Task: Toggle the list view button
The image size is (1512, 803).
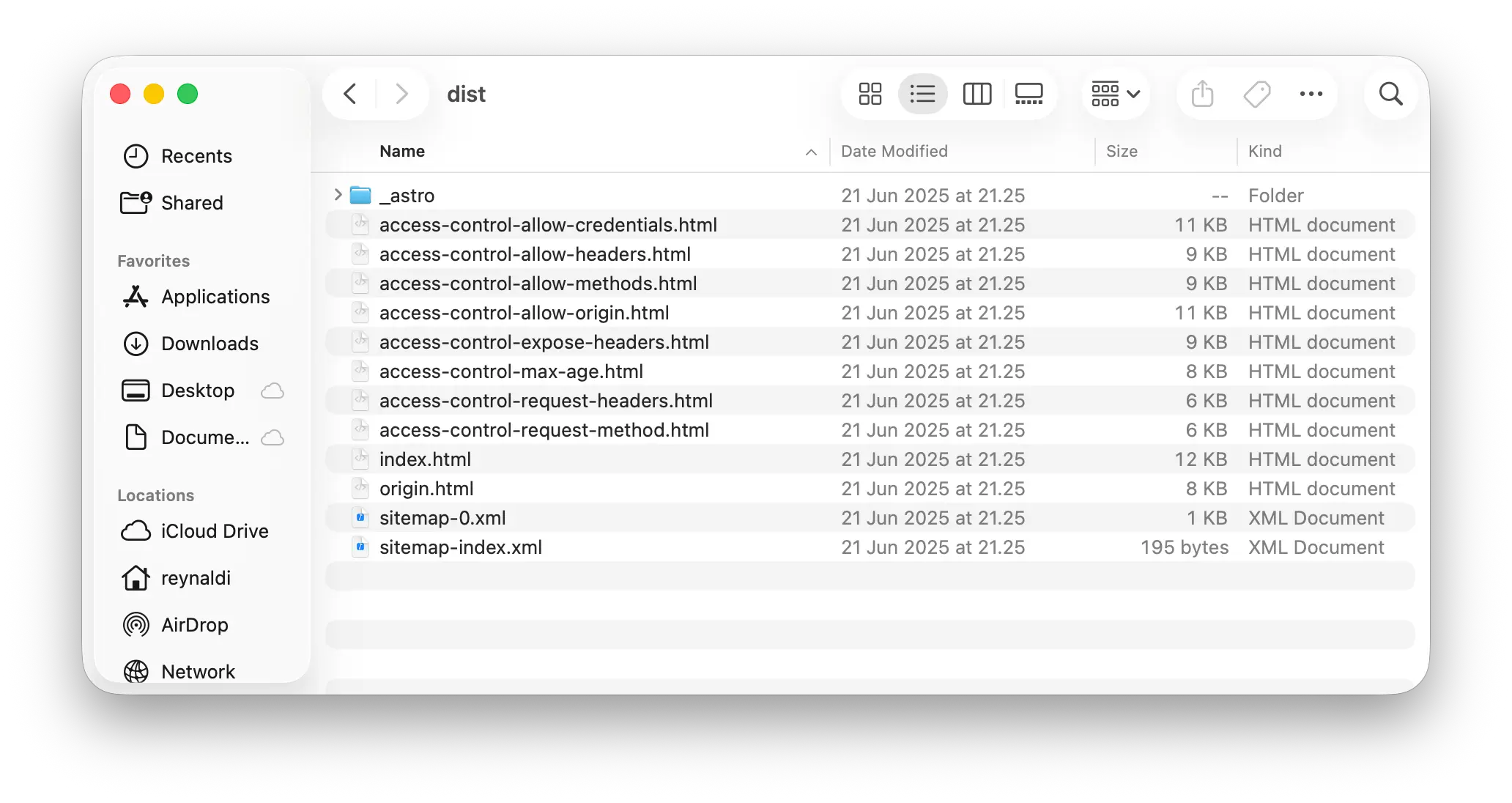Action: point(922,94)
